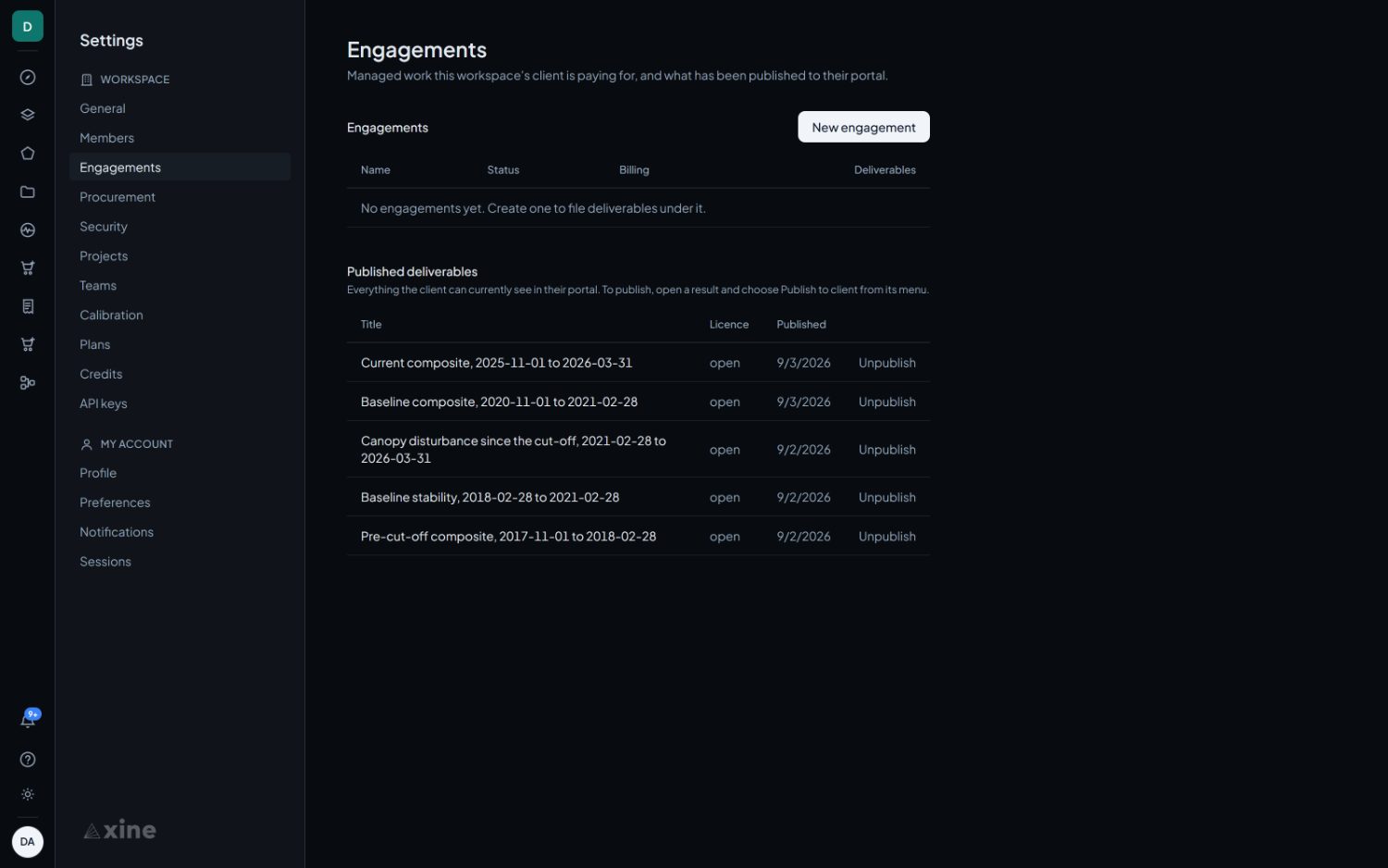Toggle the sun theme icon
The image size is (1388, 868).
28,795
